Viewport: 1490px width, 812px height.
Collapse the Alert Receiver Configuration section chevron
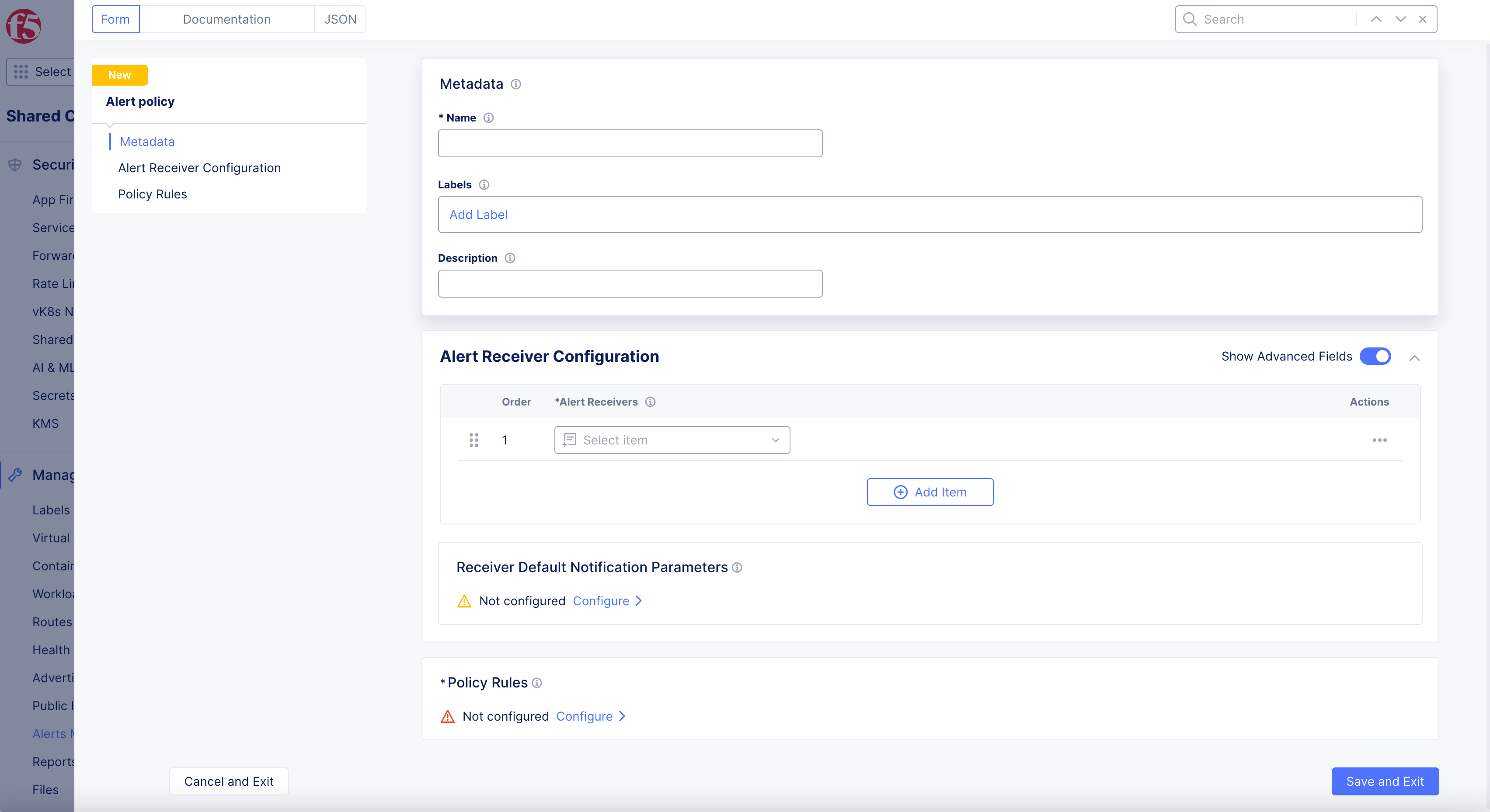[x=1415, y=358]
